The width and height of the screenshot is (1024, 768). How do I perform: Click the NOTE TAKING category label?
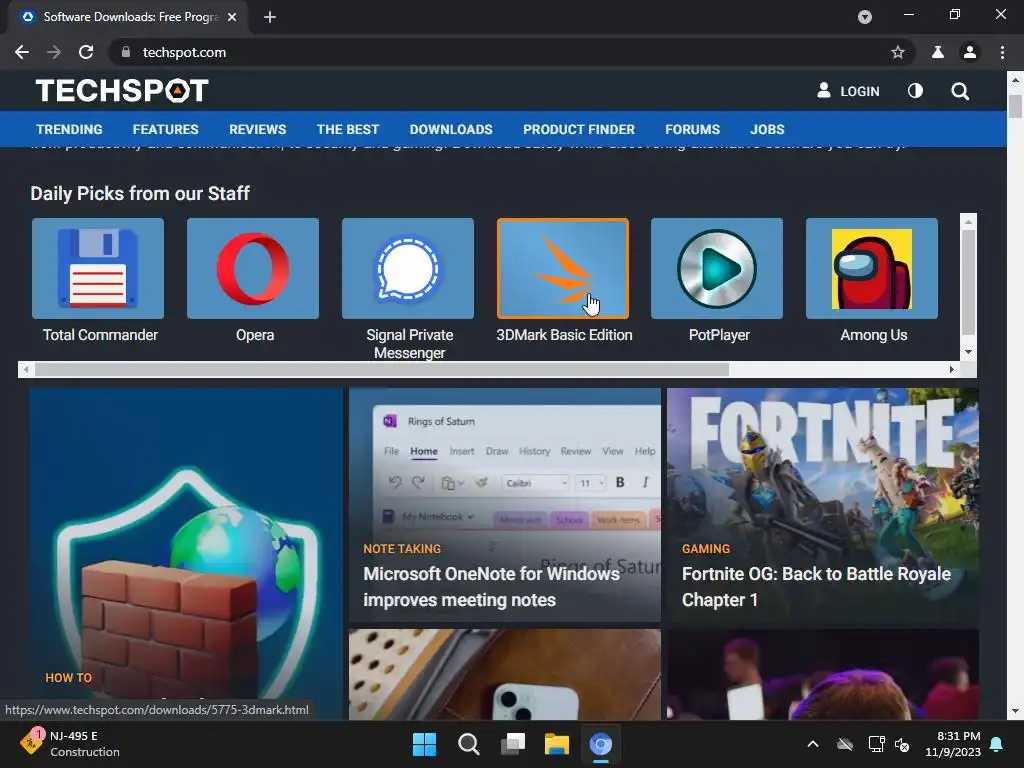402,549
